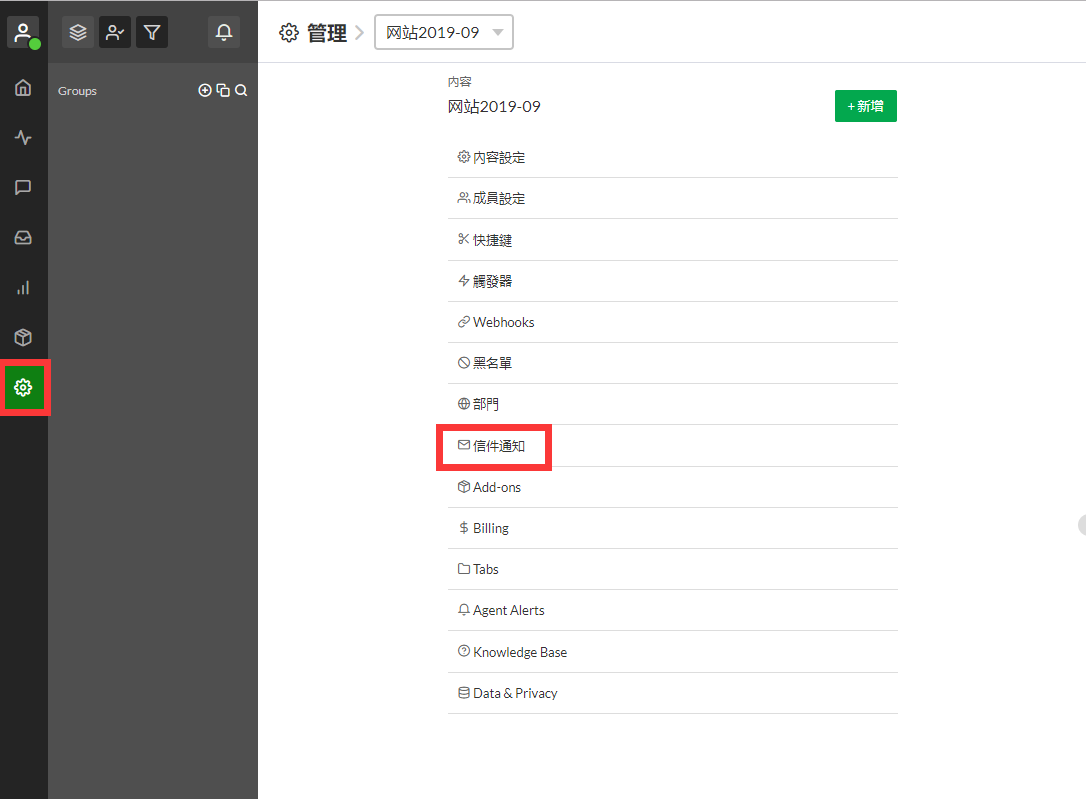Search groups with the magnifier icon
Screen dimensions: 1086x799
coord(241,91)
